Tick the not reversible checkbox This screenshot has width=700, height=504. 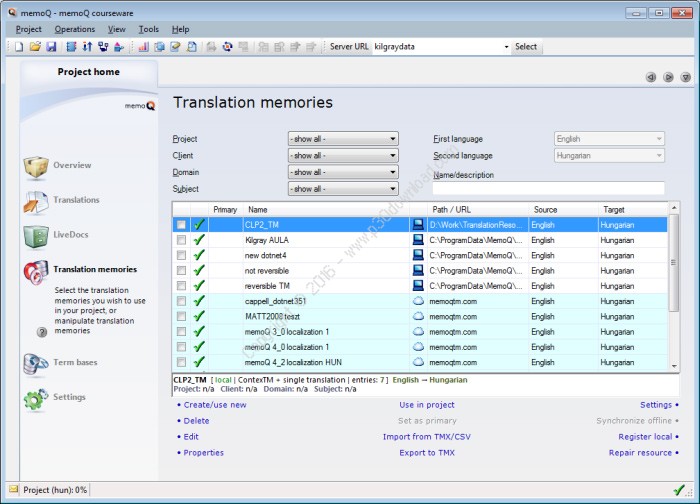(x=181, y=271)
